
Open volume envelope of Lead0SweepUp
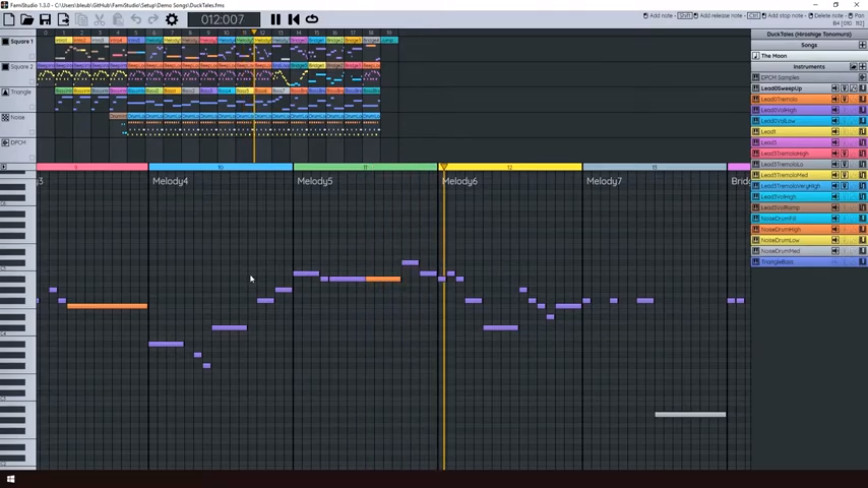point(835,88)
